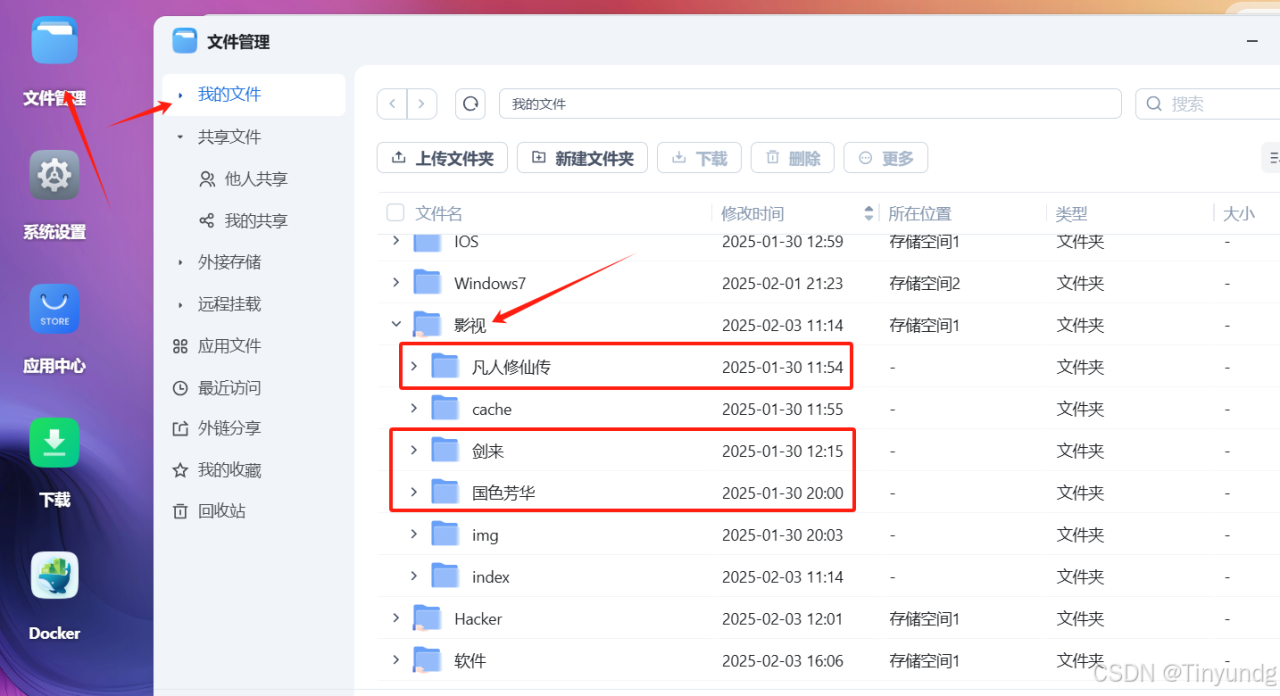
Task: Click the 新建文件夹 button
Action: pyautogui.click(x=582, y=157)
